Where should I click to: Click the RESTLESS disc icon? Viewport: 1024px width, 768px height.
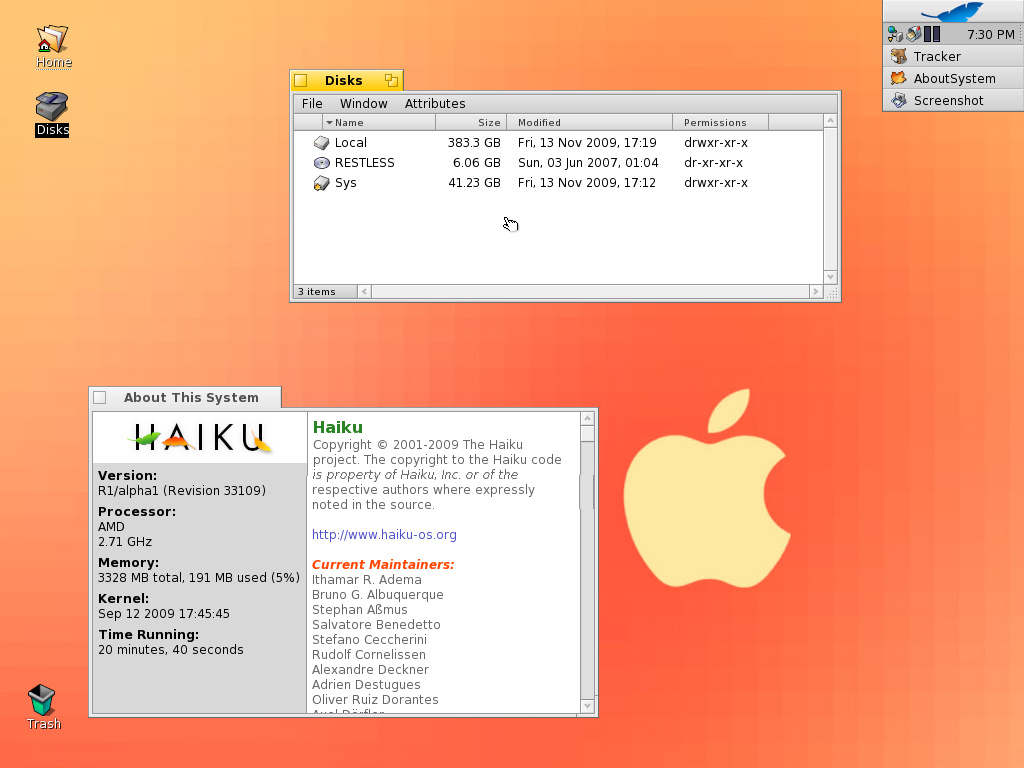[x=321, y=163]
